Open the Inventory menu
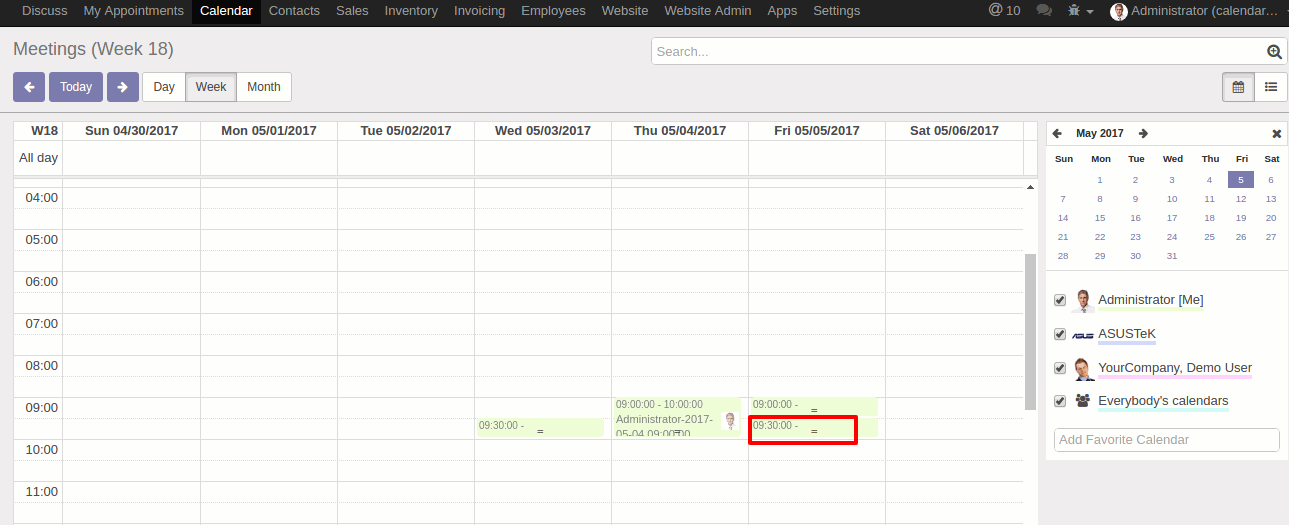The height and width of the screenshot is (525, 1289). [411, 11]
